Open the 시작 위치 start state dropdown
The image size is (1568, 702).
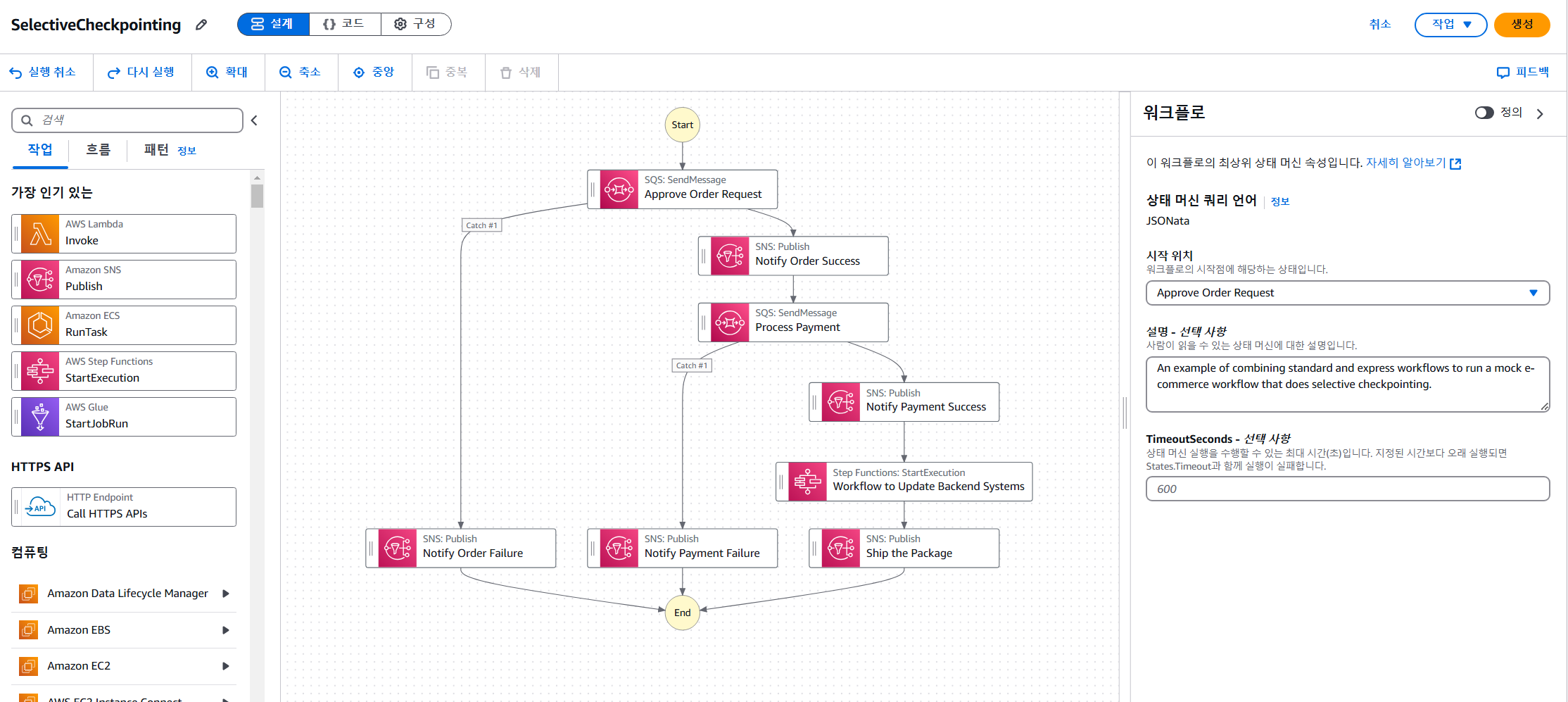(1347, 293)
